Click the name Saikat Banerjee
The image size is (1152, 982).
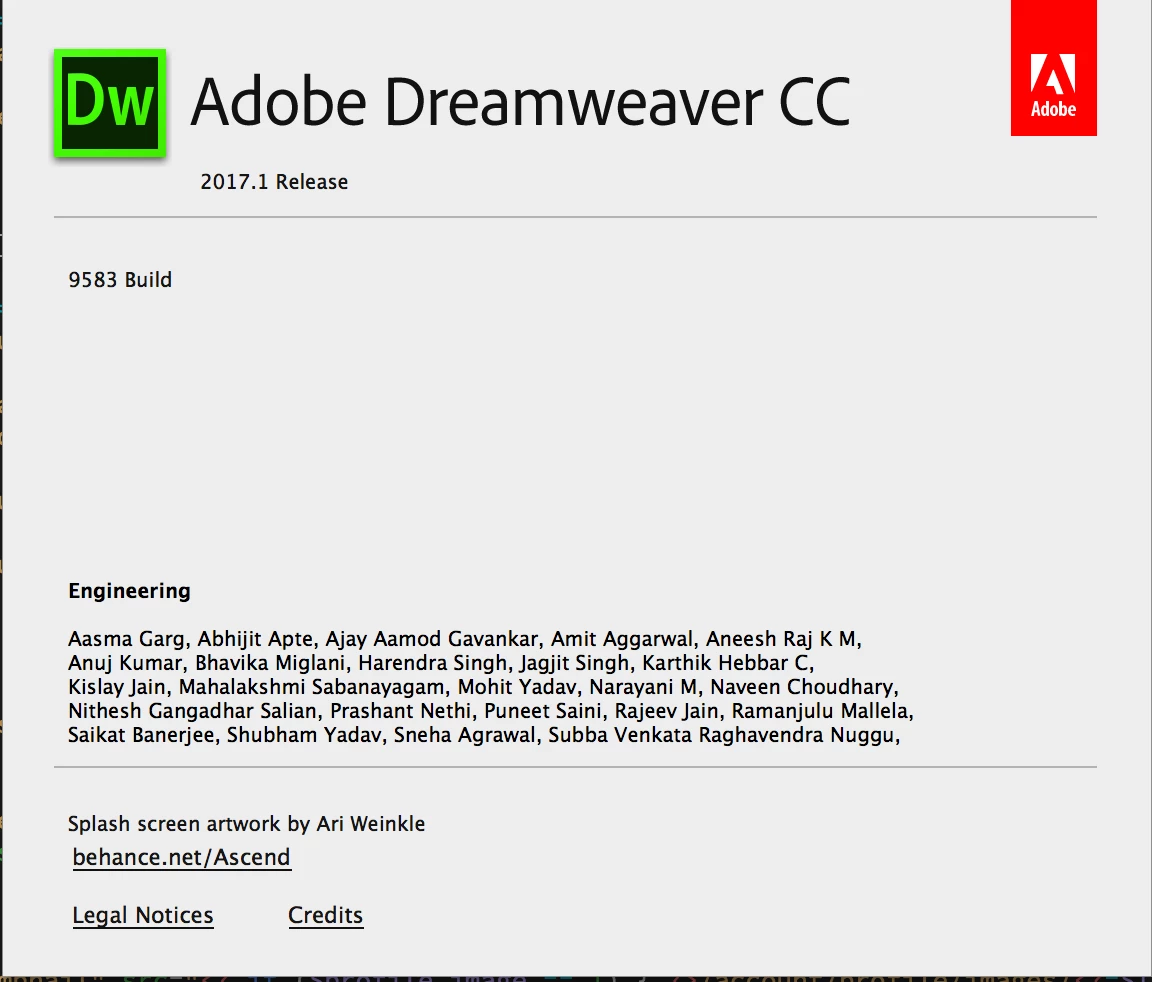click(x=140, y=735)
